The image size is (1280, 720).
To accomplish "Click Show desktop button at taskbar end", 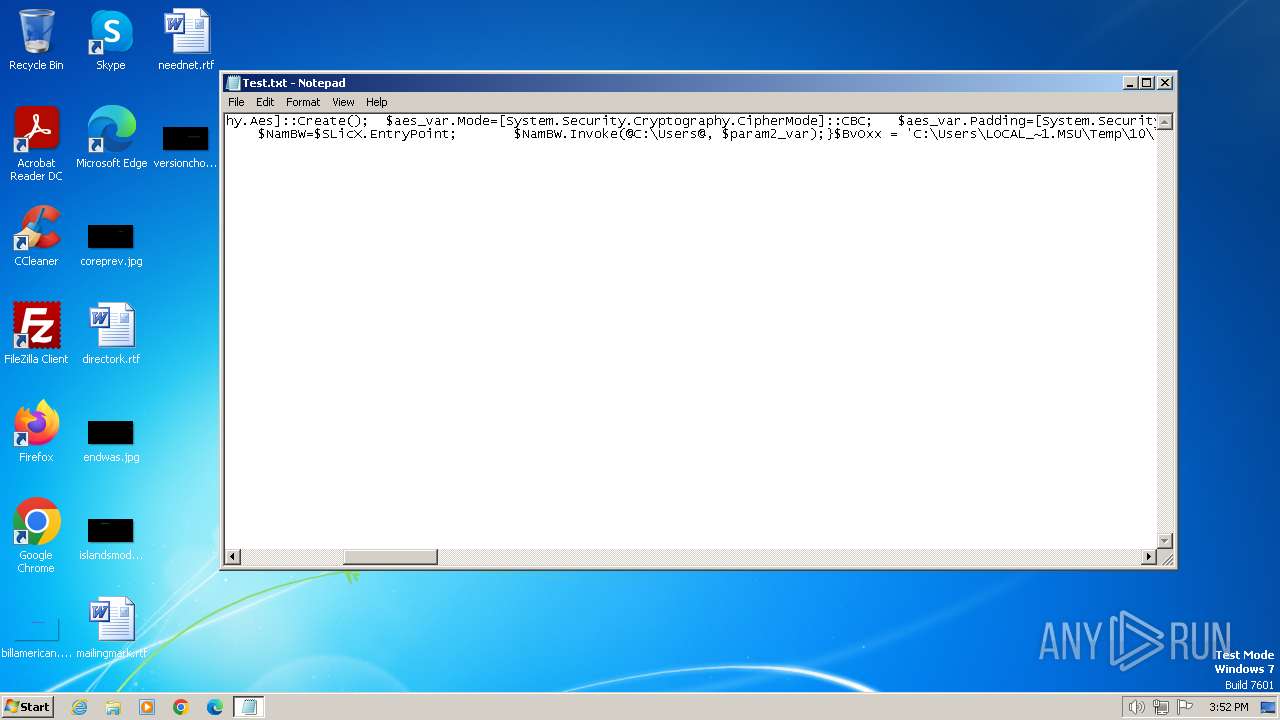I will [1268, 707].
